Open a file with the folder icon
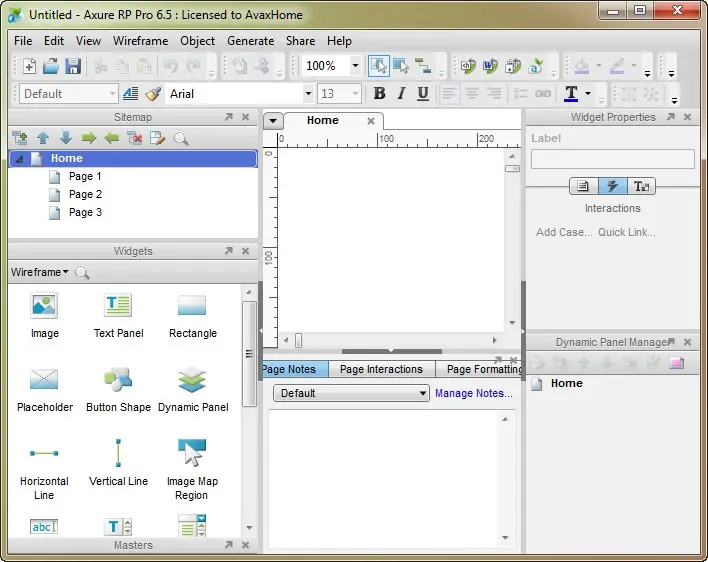The height and width of the screenshot is (562, 708). [51, 66]
